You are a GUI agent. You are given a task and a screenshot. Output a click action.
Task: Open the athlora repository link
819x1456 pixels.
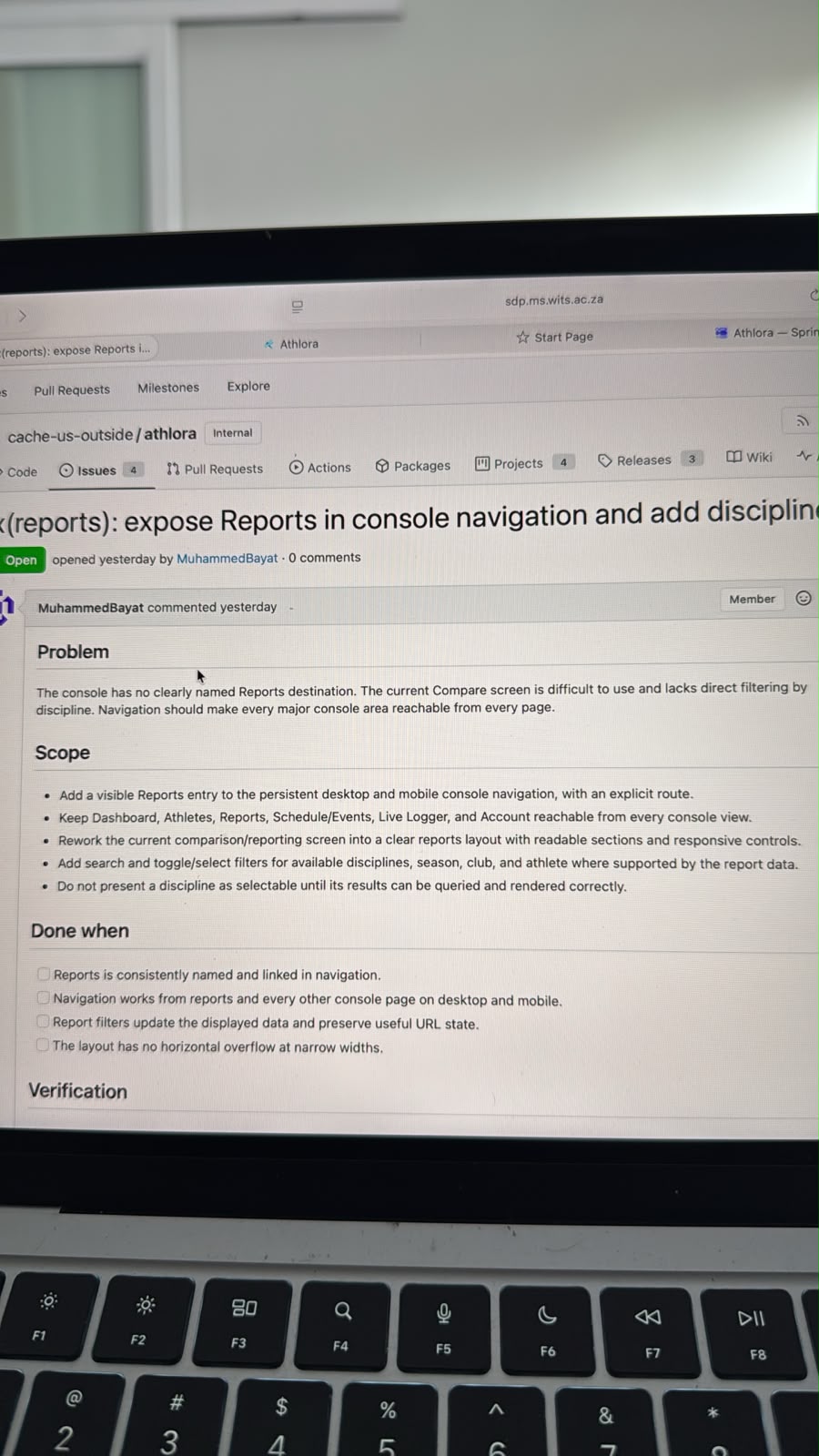[170, 434]
